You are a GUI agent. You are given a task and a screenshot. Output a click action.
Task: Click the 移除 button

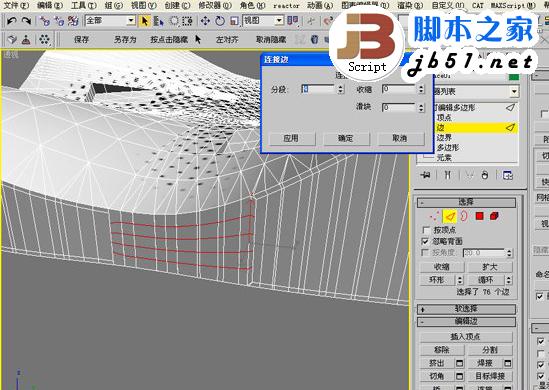coord(442,350)
